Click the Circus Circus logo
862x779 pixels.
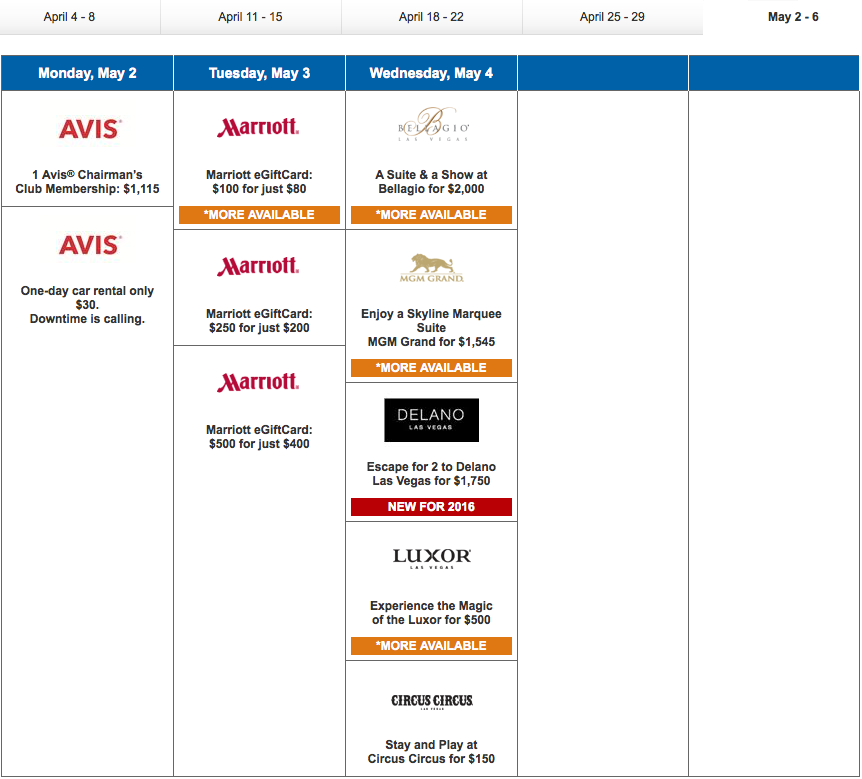(432, 701)
